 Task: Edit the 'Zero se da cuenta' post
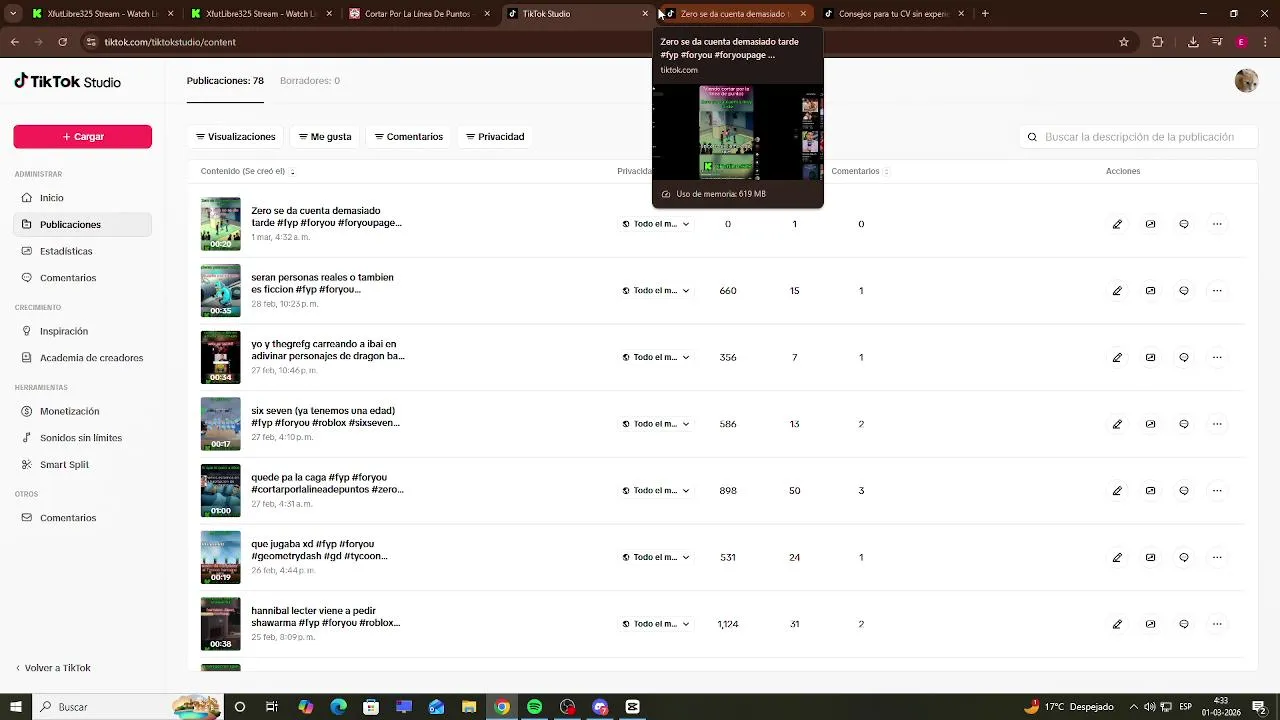pyautogui.click(x=1117, y=224)
